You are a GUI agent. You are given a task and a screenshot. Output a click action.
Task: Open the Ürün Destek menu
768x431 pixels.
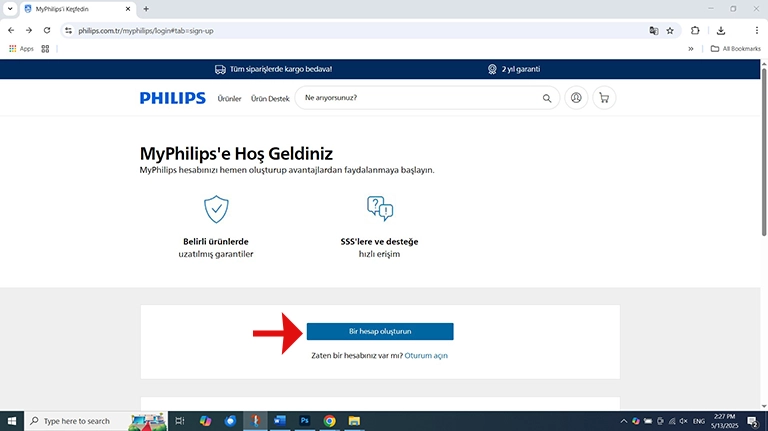tap(270, 98)
